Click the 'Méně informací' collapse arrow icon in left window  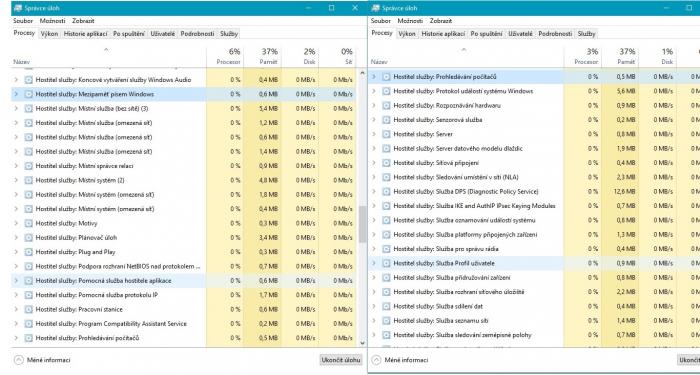(19, 360)
